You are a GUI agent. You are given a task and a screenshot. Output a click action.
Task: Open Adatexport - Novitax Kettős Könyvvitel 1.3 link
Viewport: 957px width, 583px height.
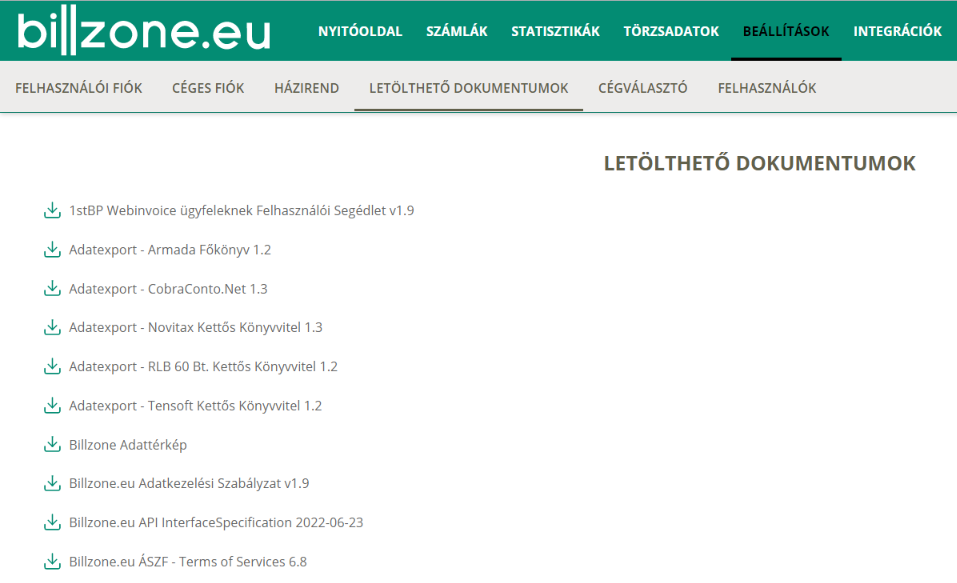pos(195,327)
